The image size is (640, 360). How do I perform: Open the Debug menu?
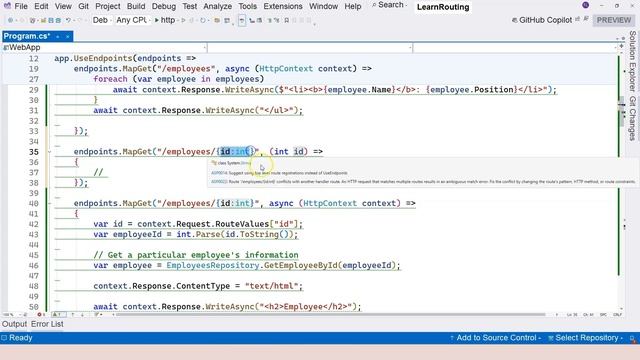pos(164,6)
